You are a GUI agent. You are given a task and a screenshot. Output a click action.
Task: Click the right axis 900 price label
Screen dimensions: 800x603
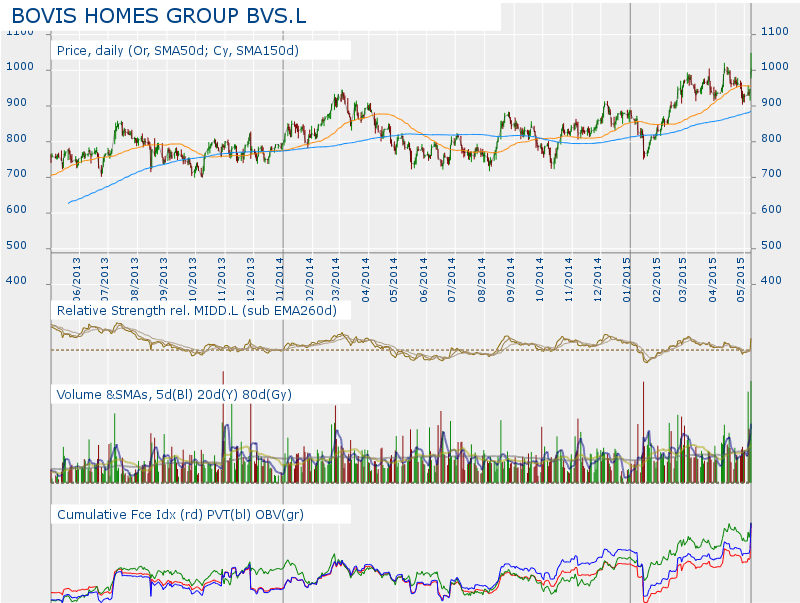tap(771, 103)
